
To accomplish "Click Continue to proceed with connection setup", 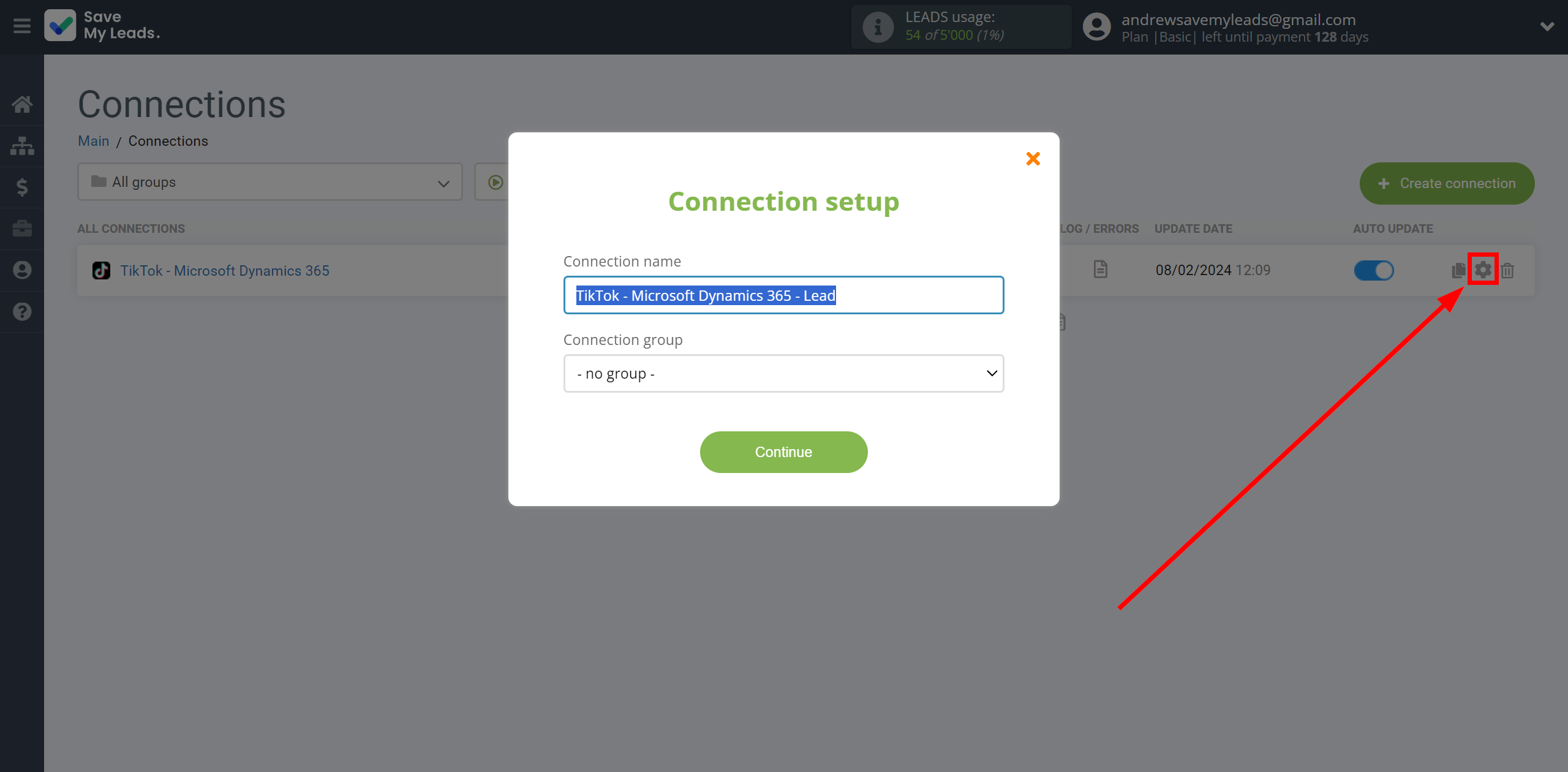I will pyautogui.click(x=783, y=452).
